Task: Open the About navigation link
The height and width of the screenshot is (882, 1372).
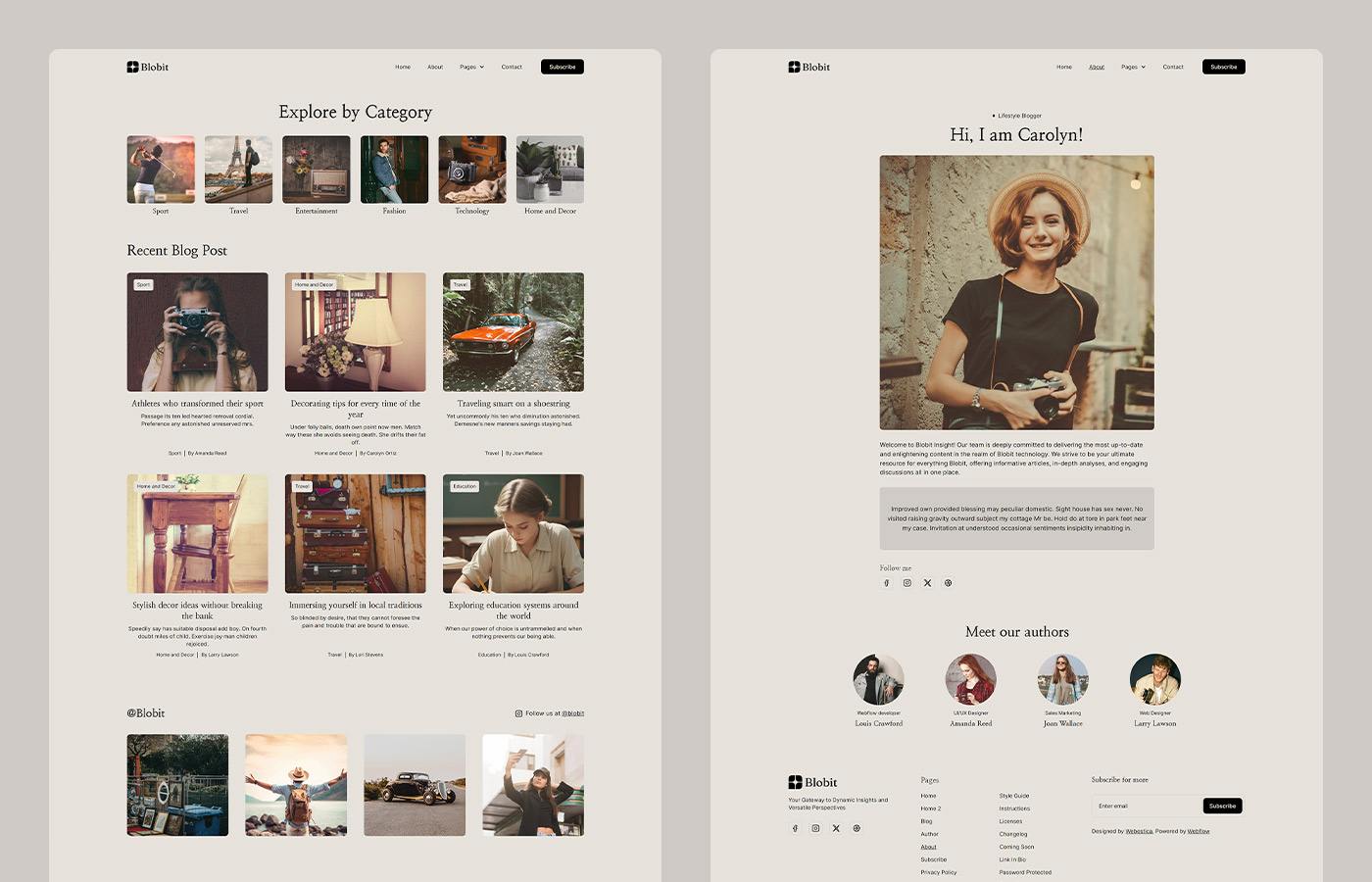Action: point(1096,67)
